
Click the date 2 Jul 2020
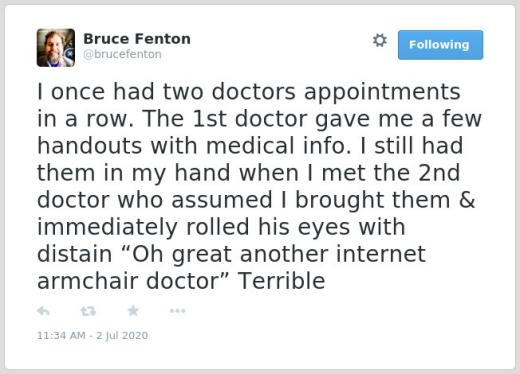click(122, 335)
